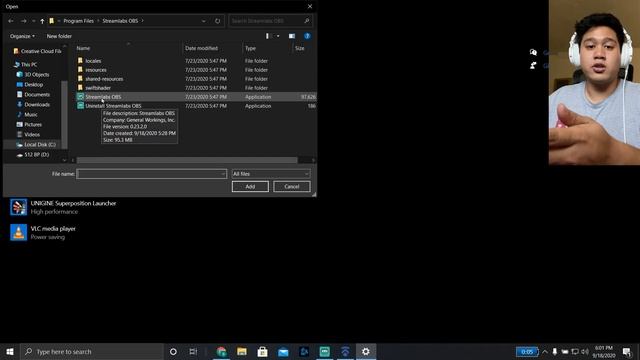The height and width of the screenshot is (360, 640).
Task: Click the VLC media player cone icon
Action: click(x=18, y=232)
